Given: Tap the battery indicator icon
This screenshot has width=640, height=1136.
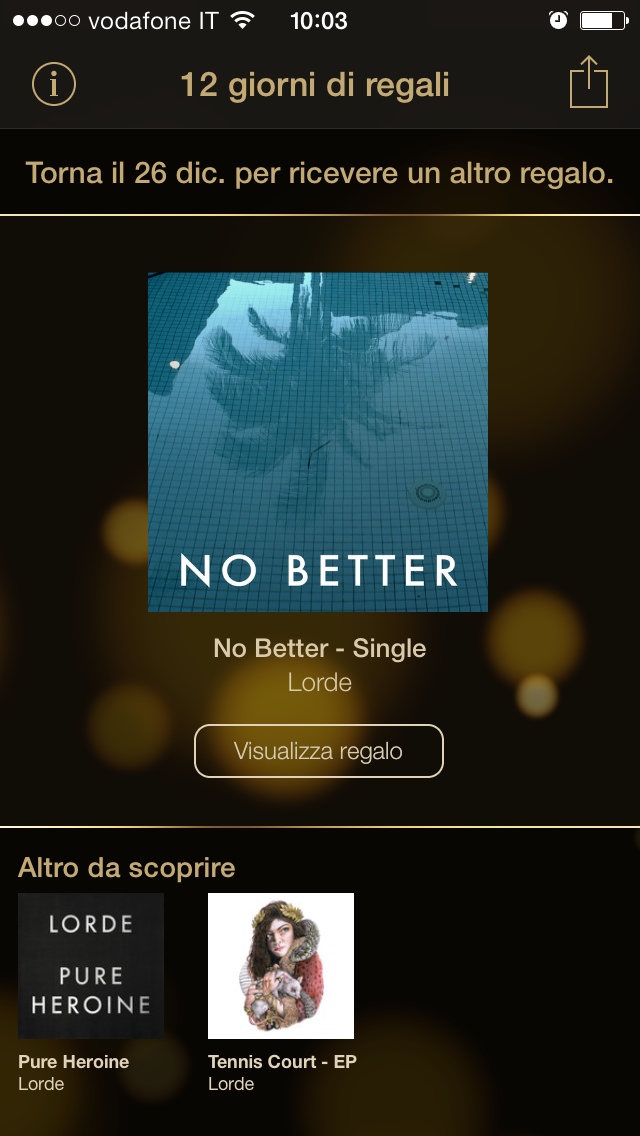Looking at the screenshot, I should click(x=604, y=20).
